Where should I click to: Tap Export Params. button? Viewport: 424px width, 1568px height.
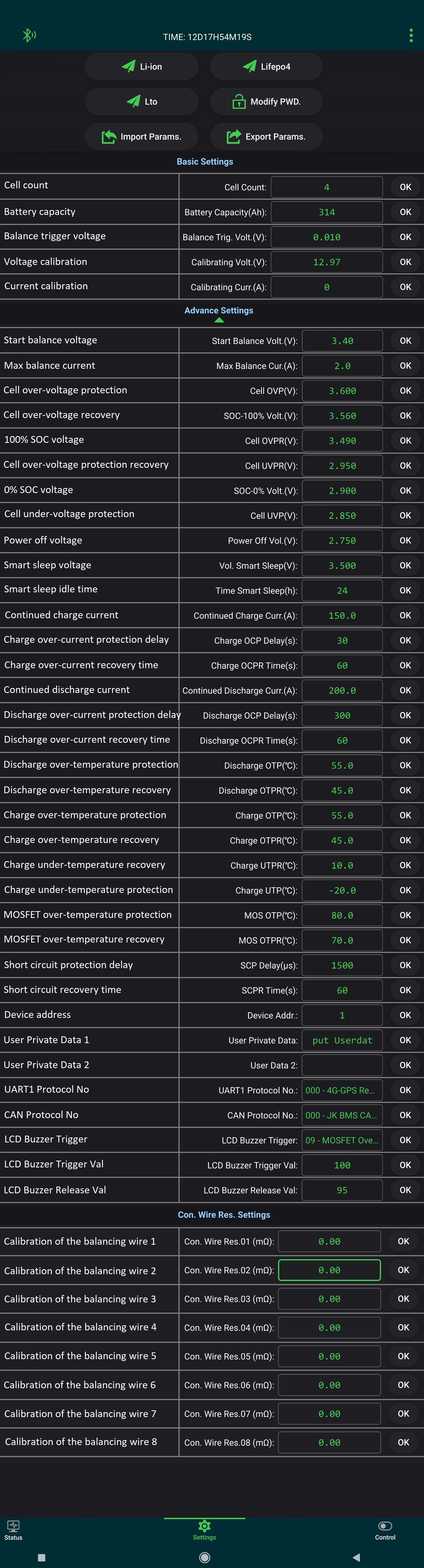266,136
